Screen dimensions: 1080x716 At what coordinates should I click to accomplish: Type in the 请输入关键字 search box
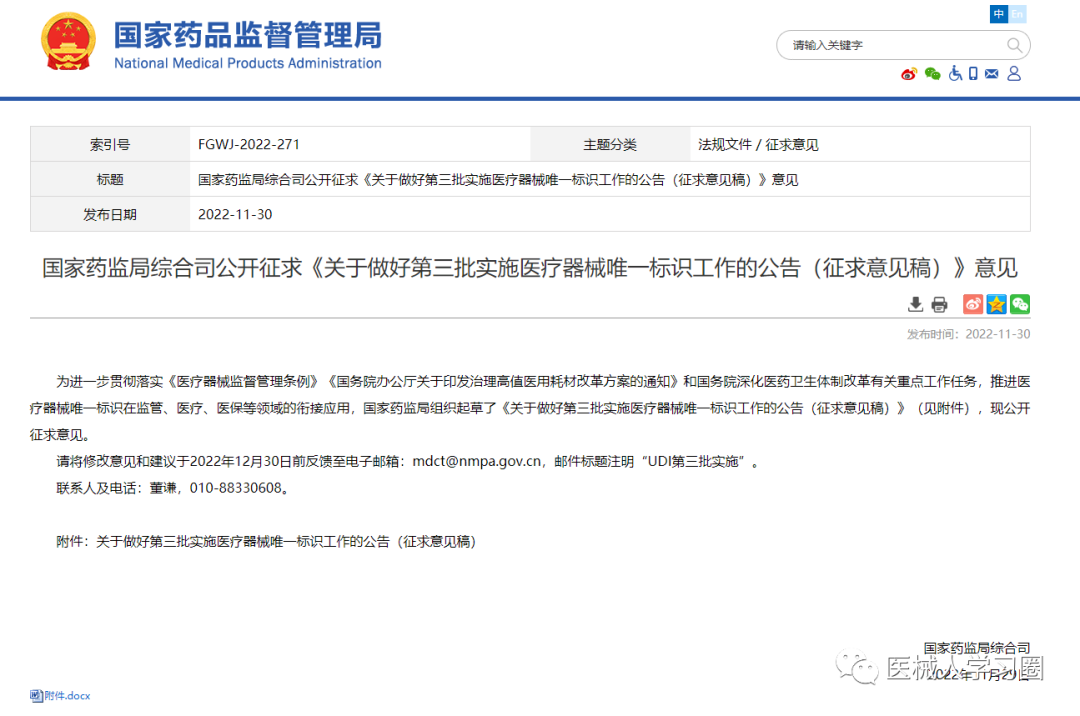890,45
